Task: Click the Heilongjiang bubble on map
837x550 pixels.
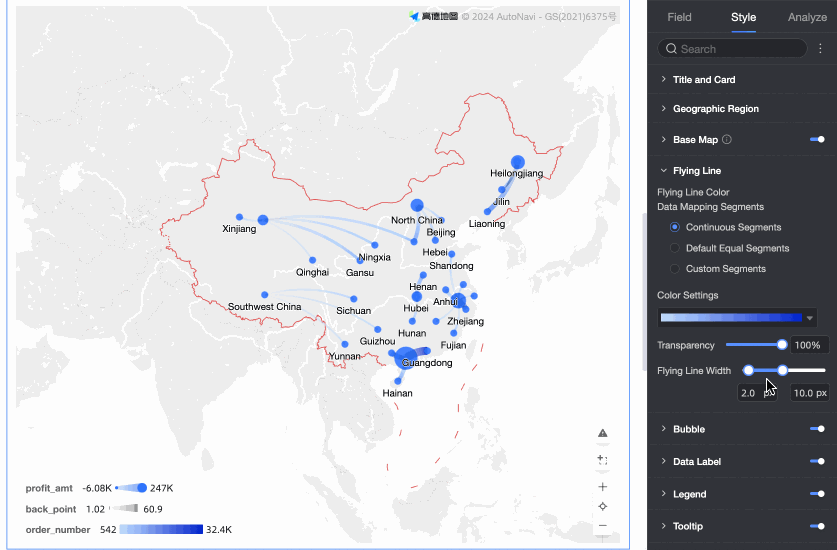Action: pyautogui.click(x=517, y=162)
